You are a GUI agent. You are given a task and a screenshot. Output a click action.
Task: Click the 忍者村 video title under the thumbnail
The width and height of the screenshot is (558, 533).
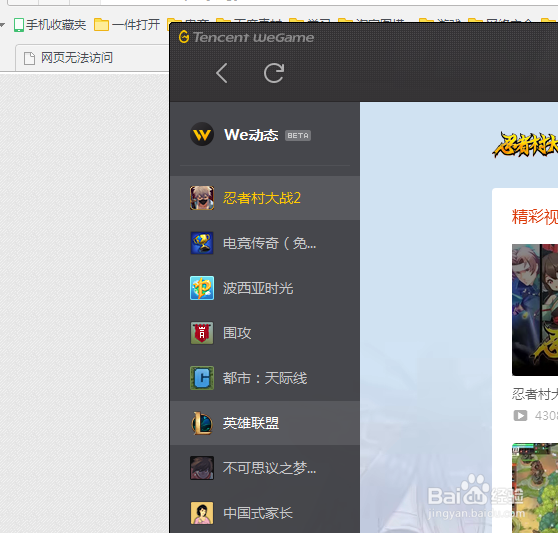(x=535, y=394)
